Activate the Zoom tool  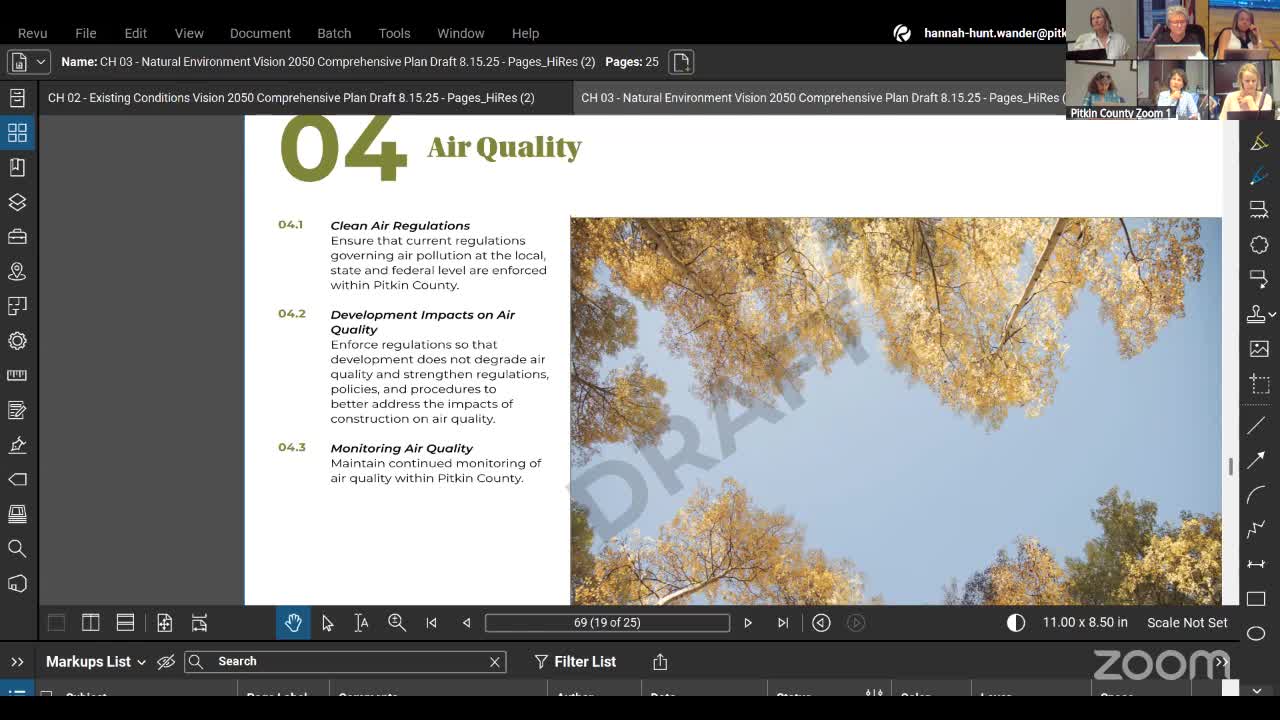397,622
